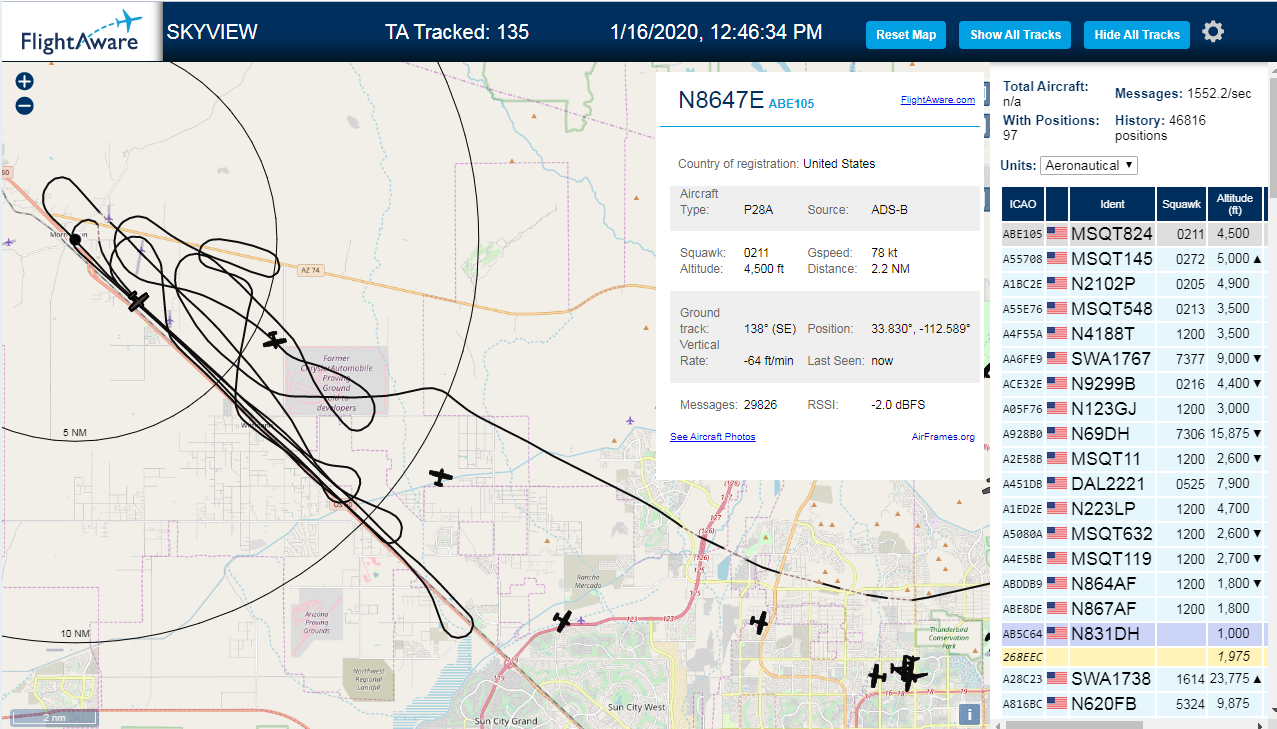Select MSQT548 aircraft row
This screenshot has height=729, width=1277.
click(x=1133, y=309)
